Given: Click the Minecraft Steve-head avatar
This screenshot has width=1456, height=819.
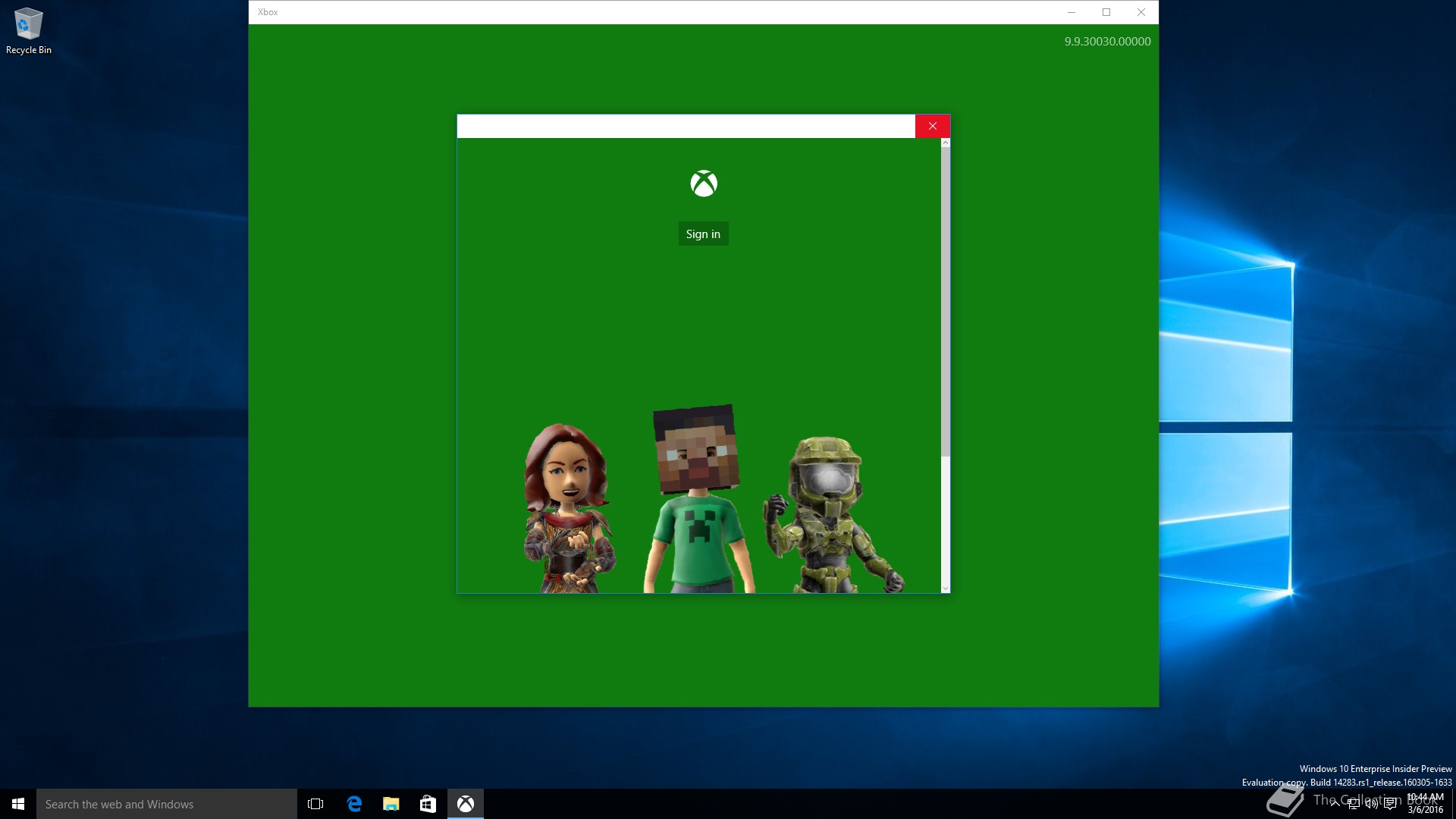Looking at the screenshot, I should tap(698, 498).
